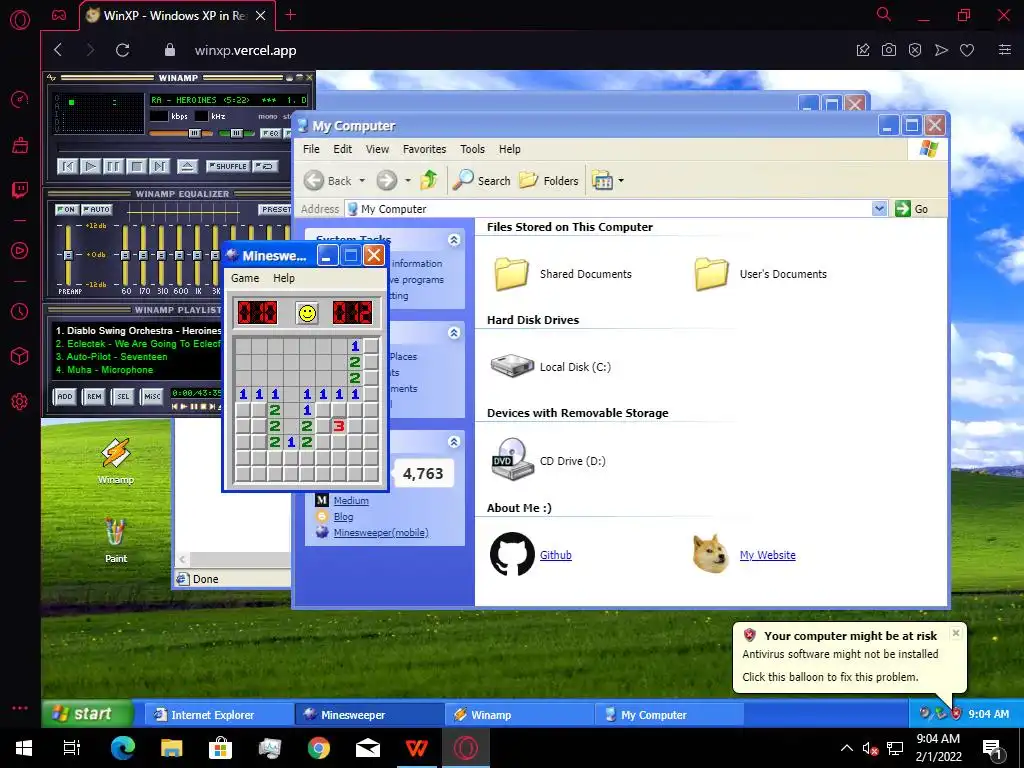1024x768 pixels.
Task: Open the My Computer window's Help menu
Action: click(509, 149)
